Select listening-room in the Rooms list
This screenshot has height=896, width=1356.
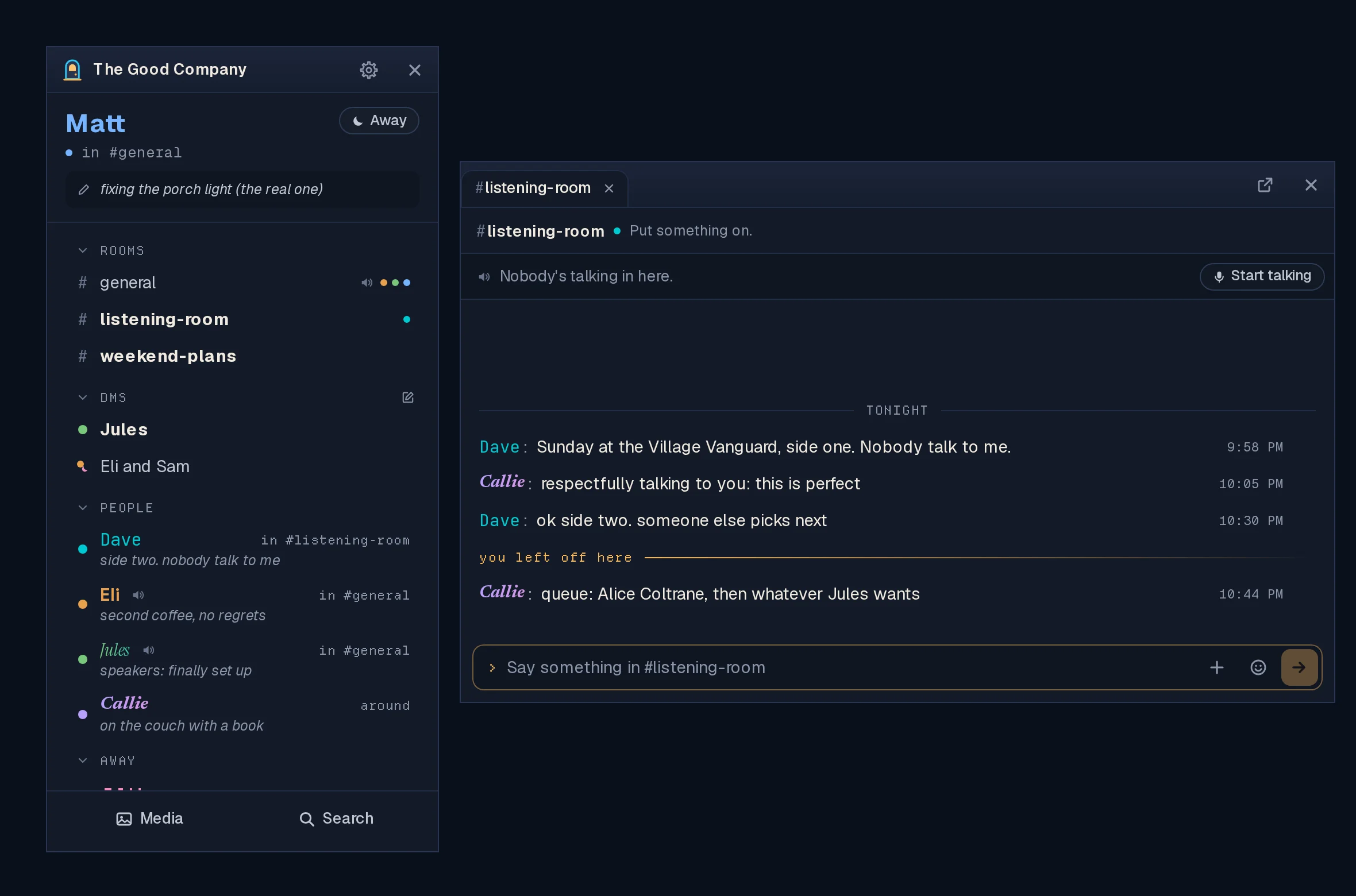(x=244, y=319)
